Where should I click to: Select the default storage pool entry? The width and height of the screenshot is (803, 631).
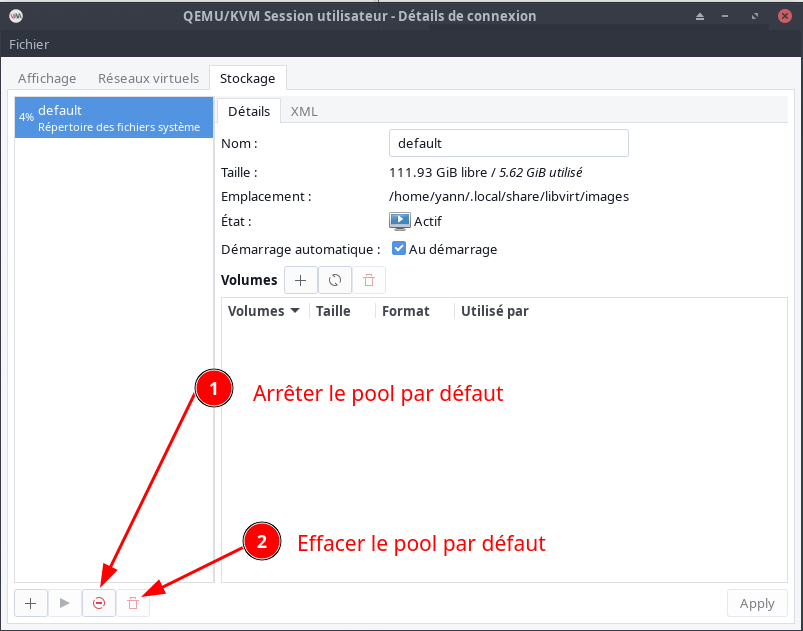click(x=114, y=117)
